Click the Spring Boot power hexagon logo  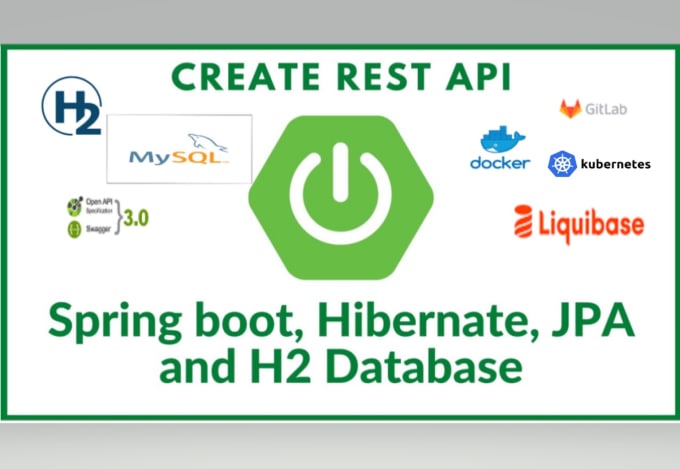tap(341, 197)
